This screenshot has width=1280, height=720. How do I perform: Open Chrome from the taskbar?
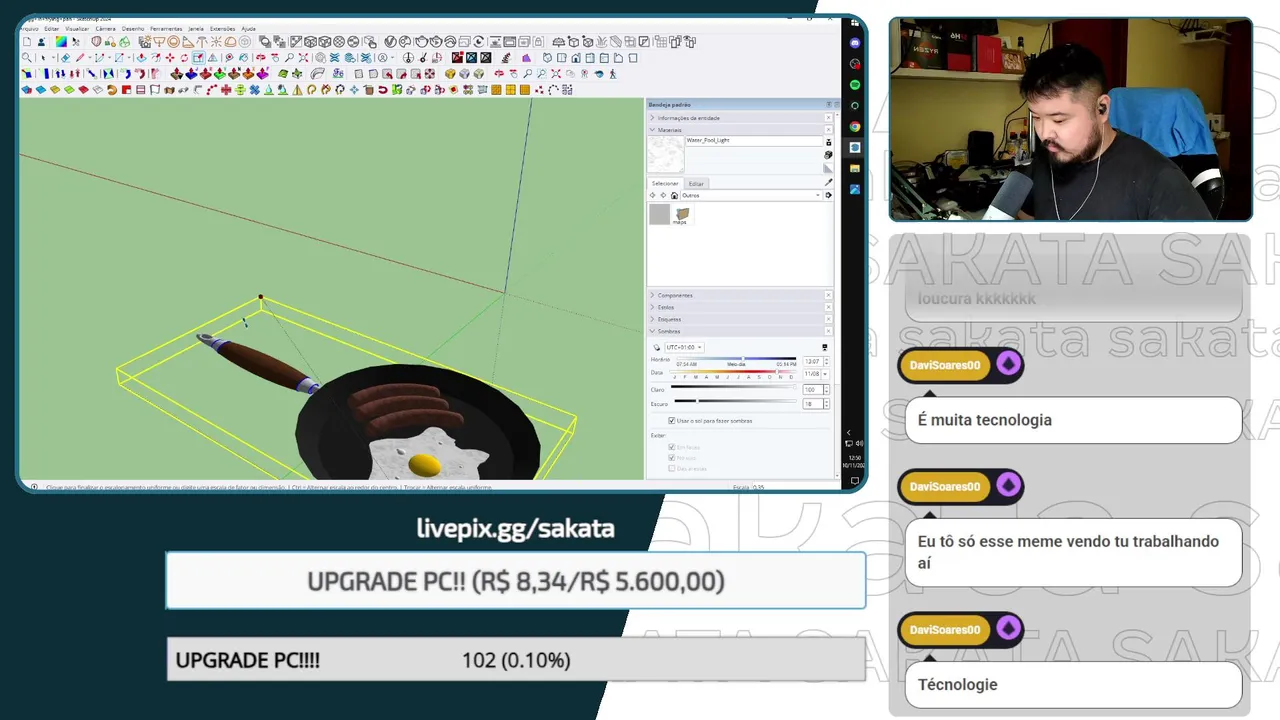855,127
